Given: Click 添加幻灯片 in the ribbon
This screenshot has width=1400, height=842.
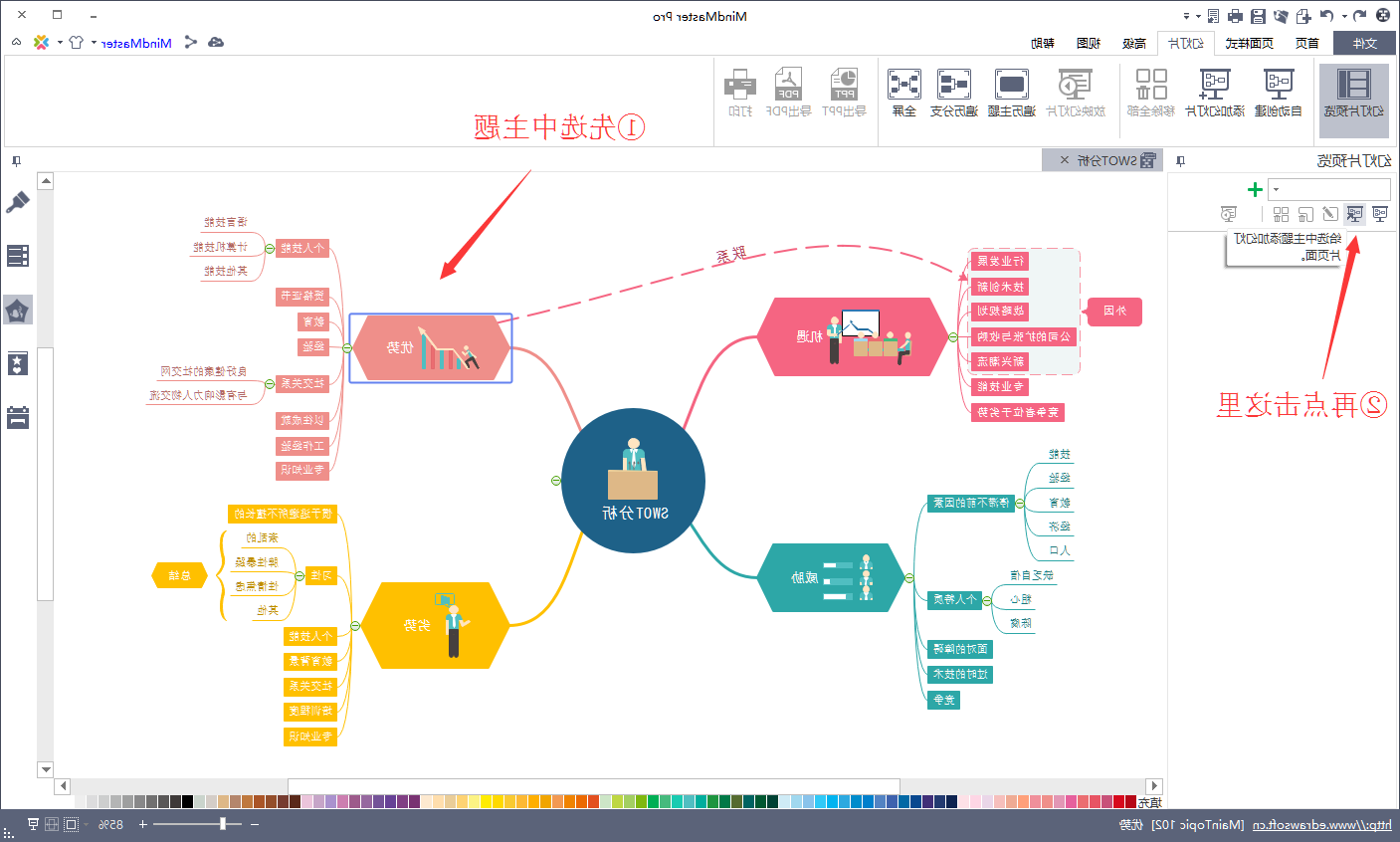Looking at the screenshot, I should pos(1214,94).
